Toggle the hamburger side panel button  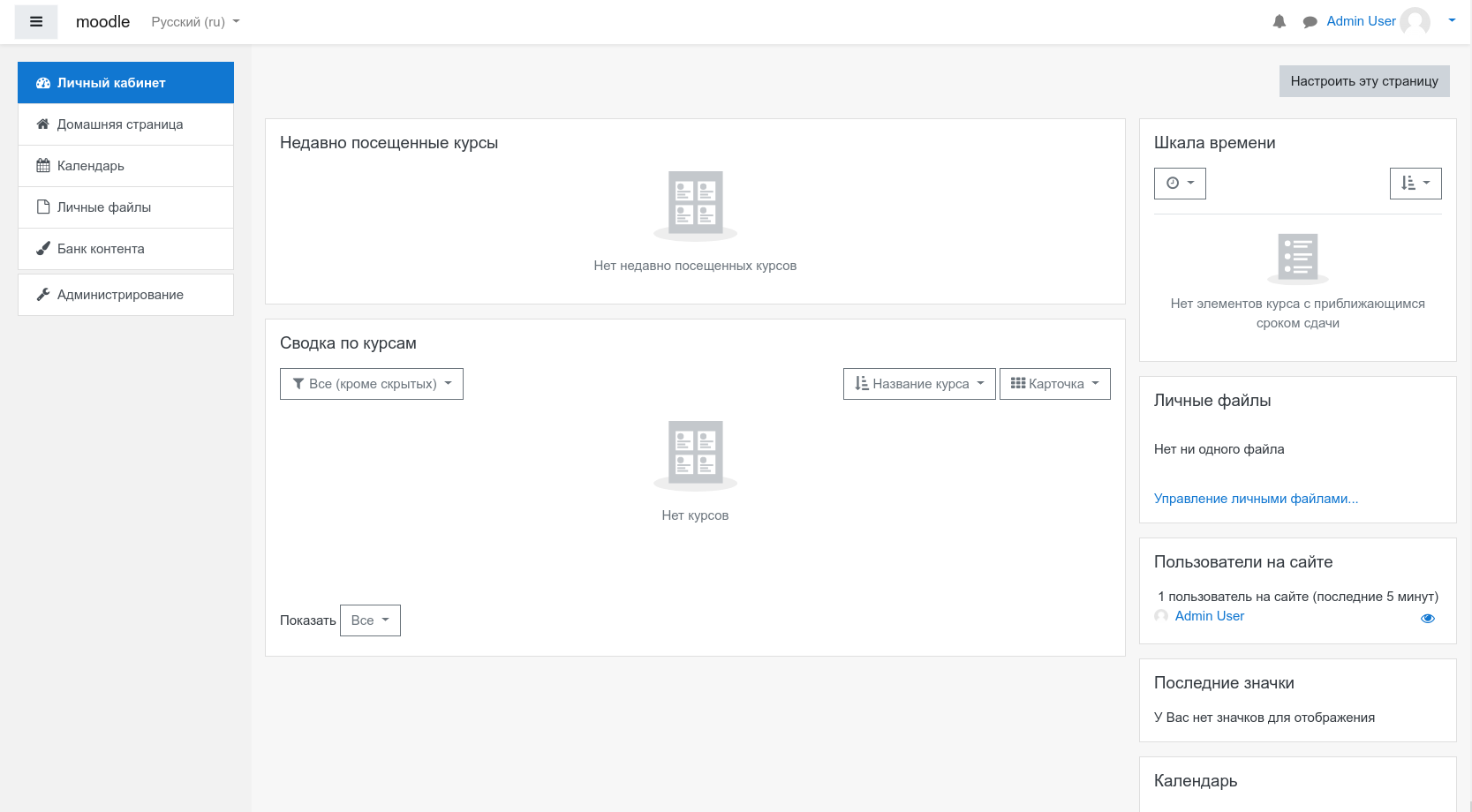point(36,22)
